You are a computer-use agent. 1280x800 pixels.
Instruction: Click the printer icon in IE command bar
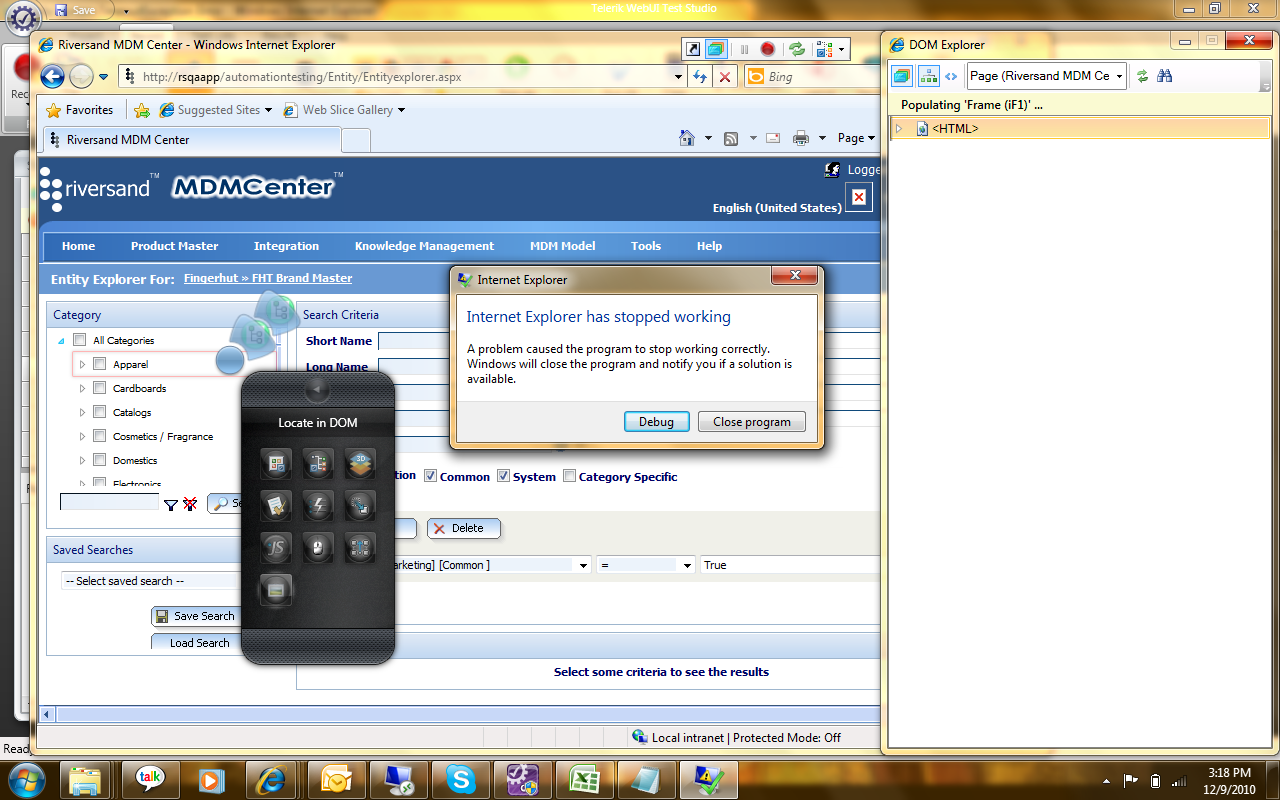[800, 139]
